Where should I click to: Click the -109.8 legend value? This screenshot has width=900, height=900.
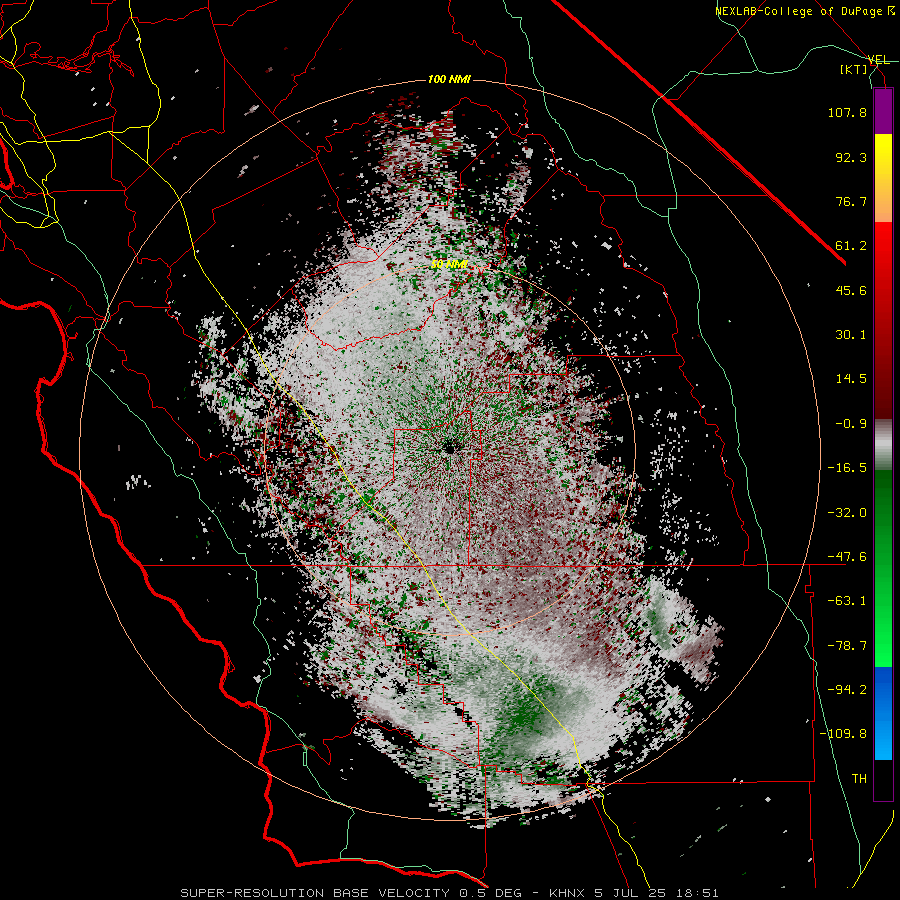pyautogui.click(x=843, y=734)
